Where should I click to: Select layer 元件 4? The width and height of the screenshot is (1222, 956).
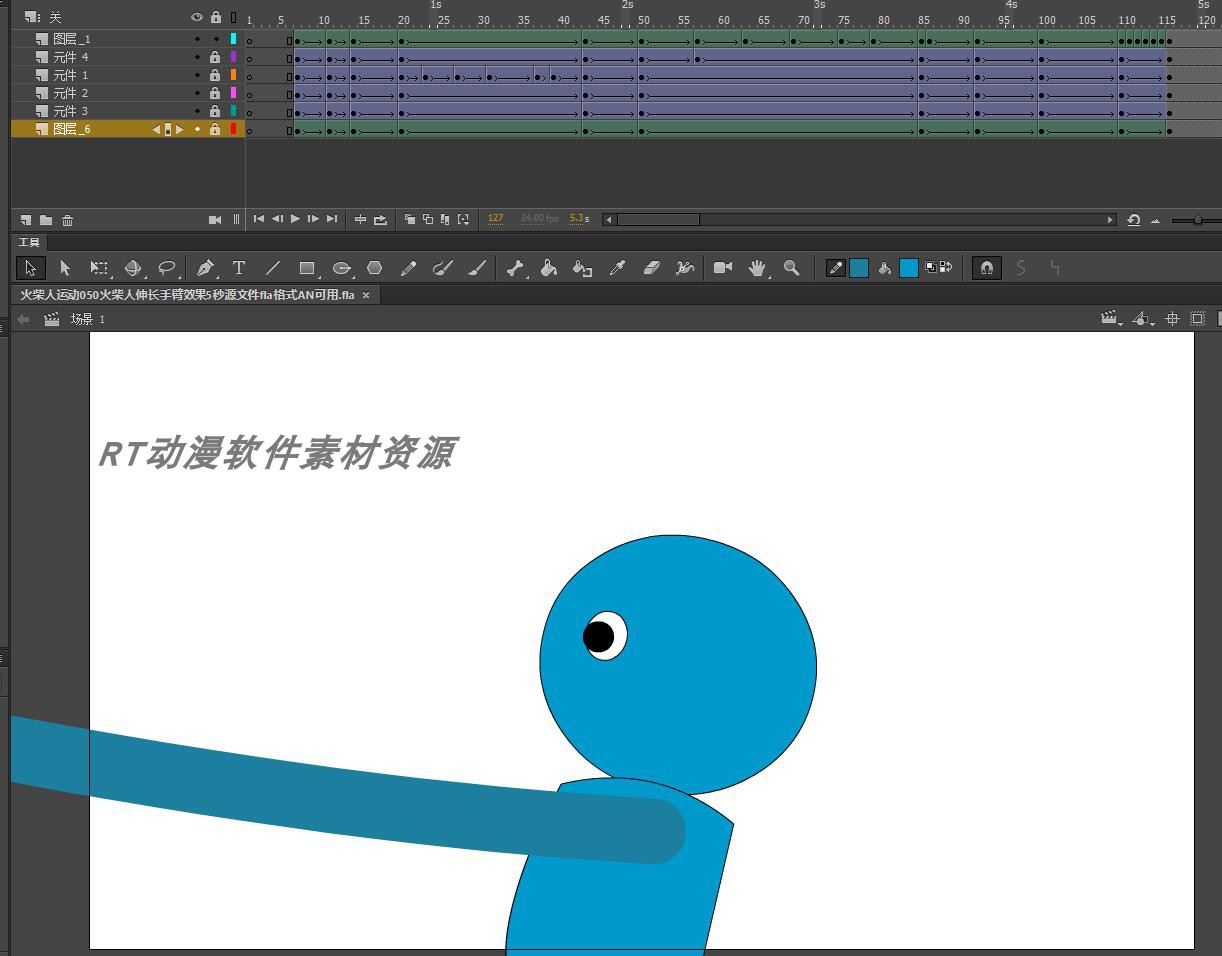pyautogui.click(x=70, y=57)
